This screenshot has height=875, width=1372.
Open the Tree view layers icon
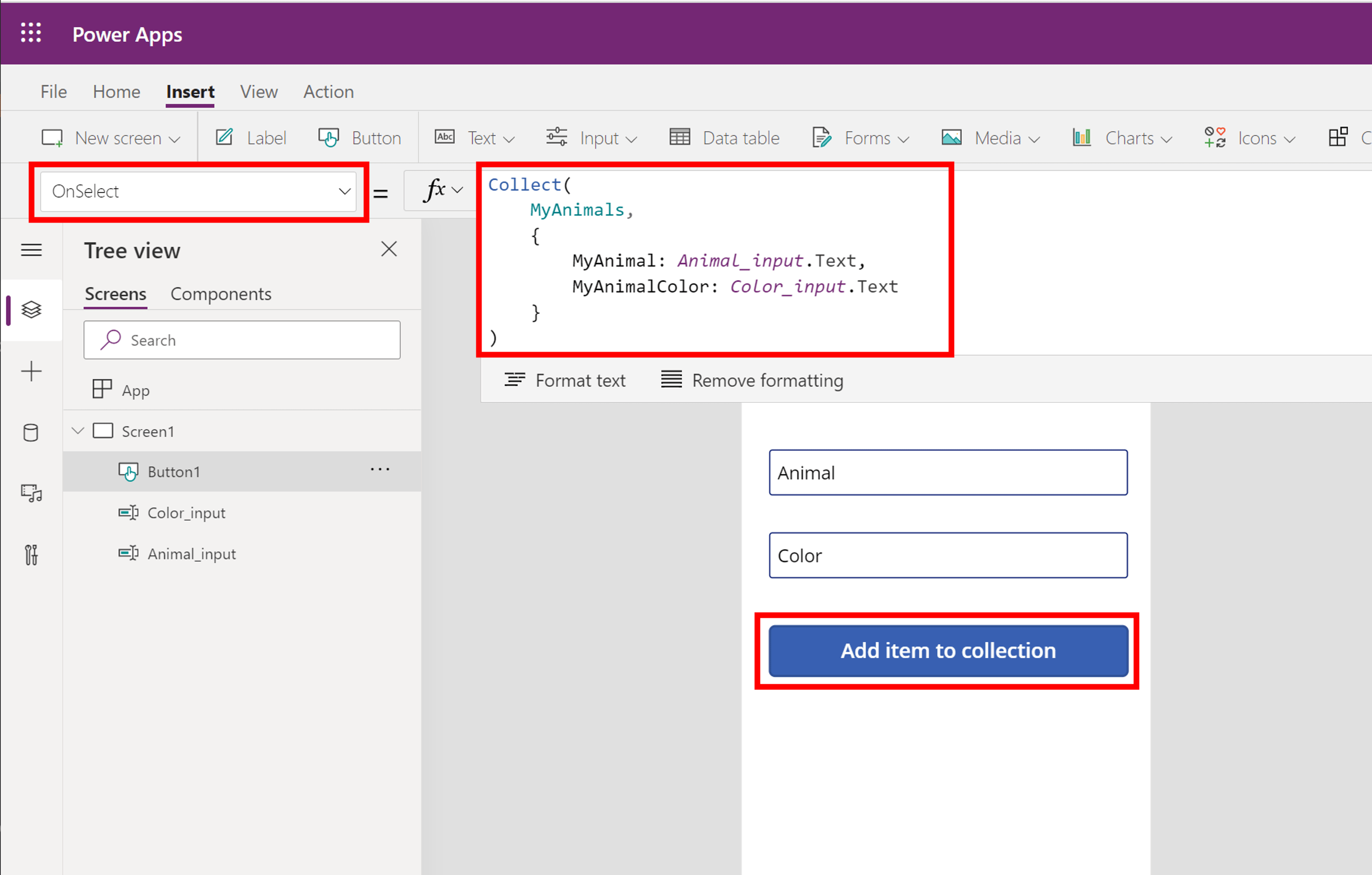click(x=31, y=309)
